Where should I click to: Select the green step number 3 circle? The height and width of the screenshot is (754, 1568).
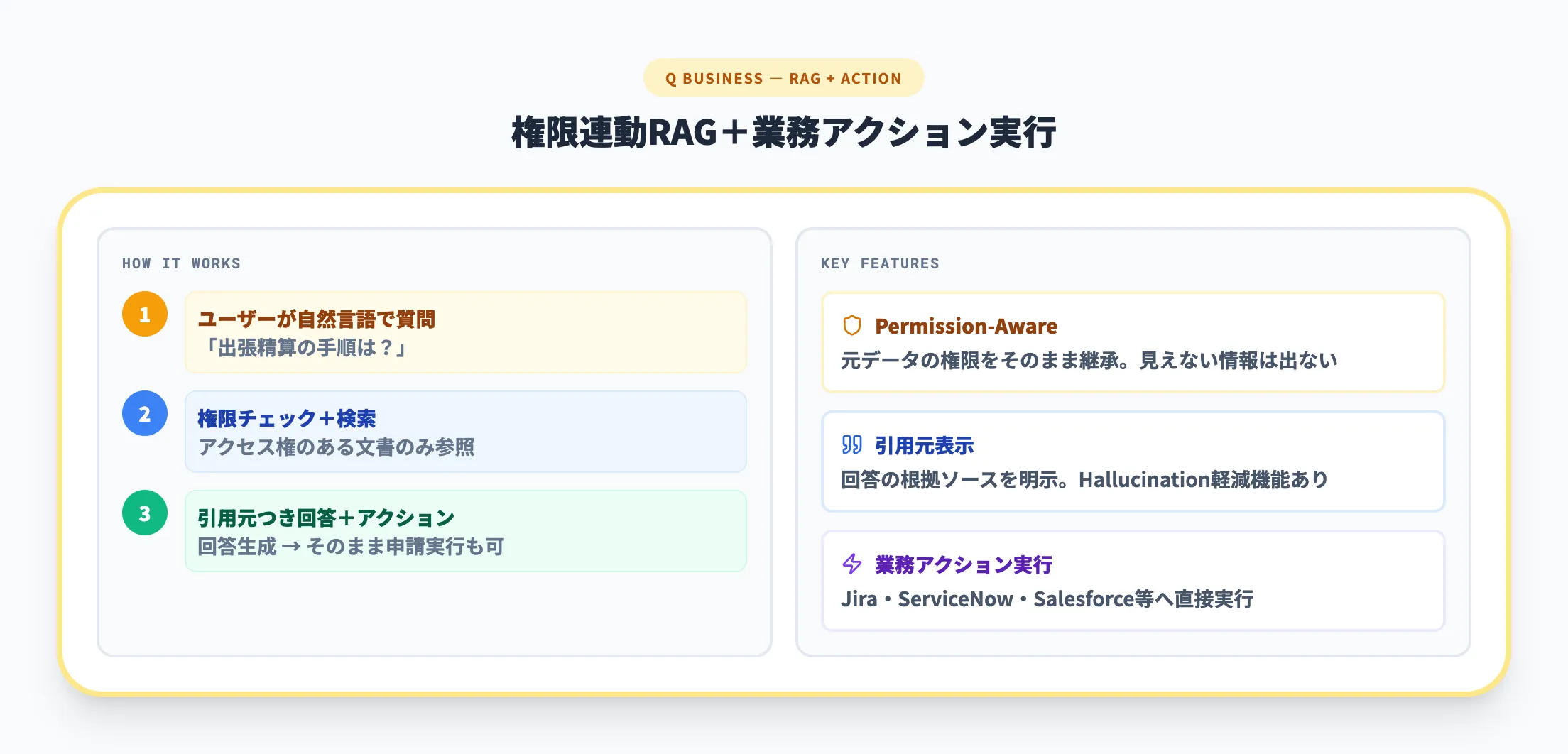(x=144, y=511)
